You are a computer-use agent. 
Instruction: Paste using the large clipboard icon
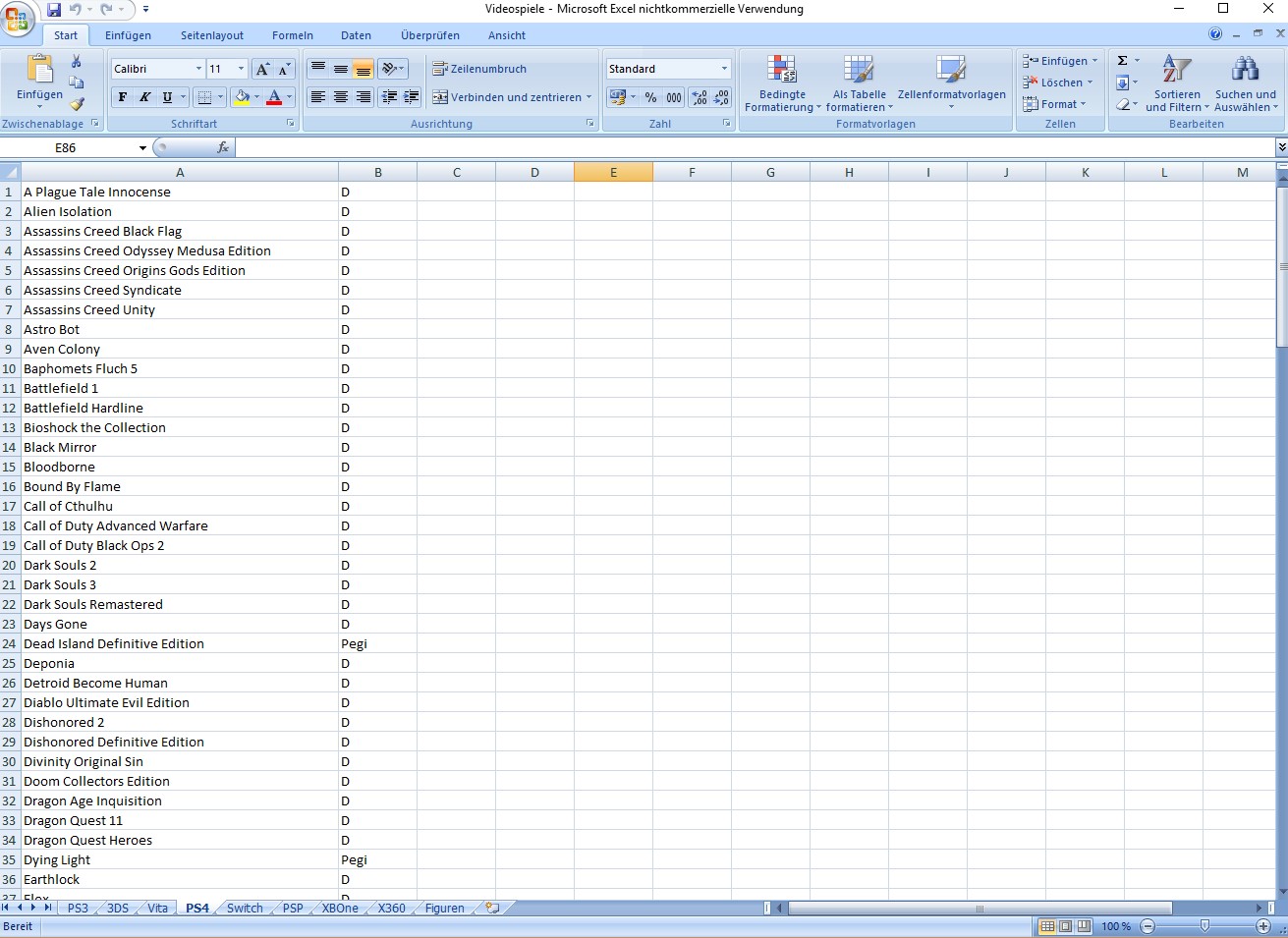coord(39,69)
